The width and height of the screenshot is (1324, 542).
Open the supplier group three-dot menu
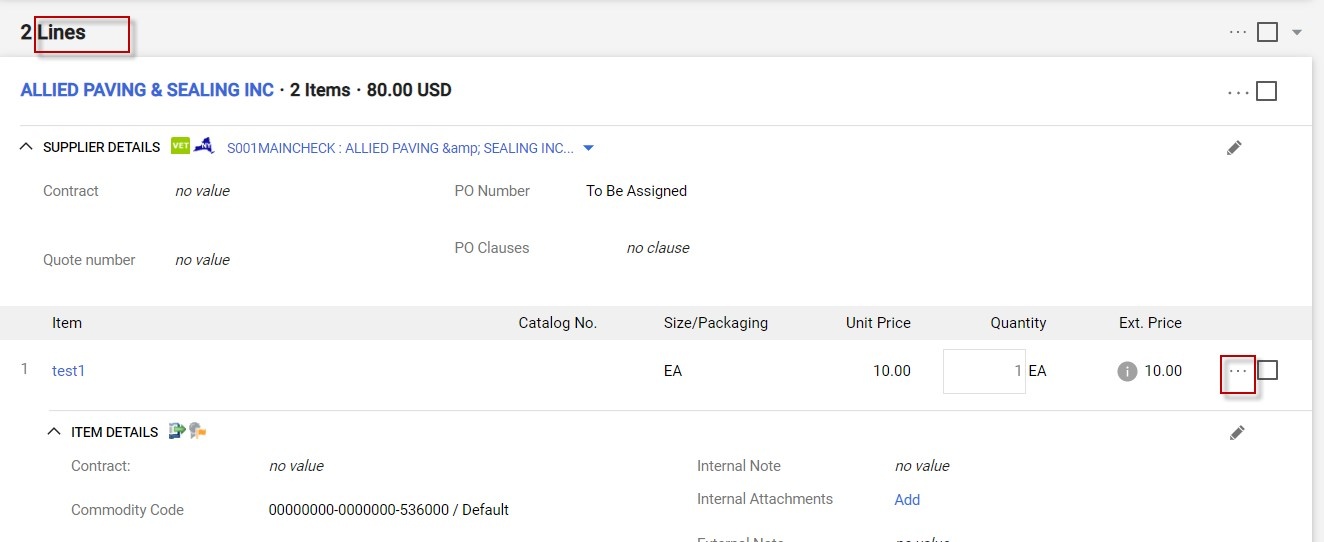[1238, 92]
